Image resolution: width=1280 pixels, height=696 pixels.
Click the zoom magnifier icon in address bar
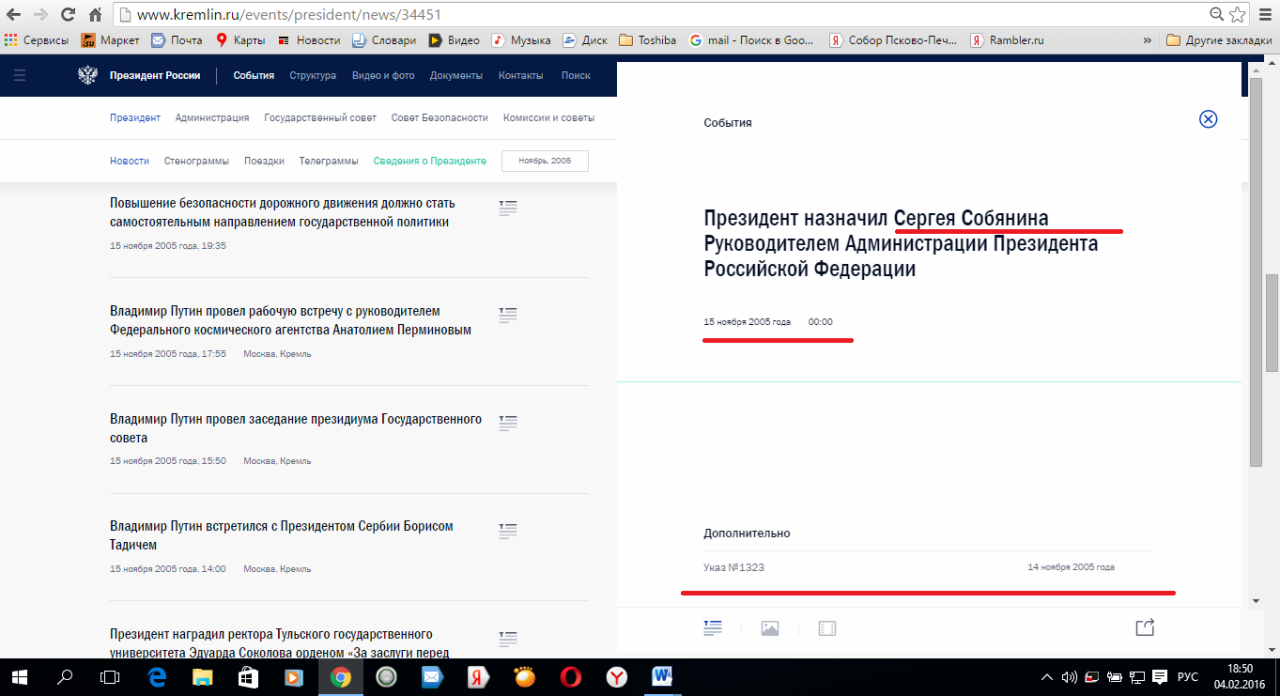coord(1217,14)
